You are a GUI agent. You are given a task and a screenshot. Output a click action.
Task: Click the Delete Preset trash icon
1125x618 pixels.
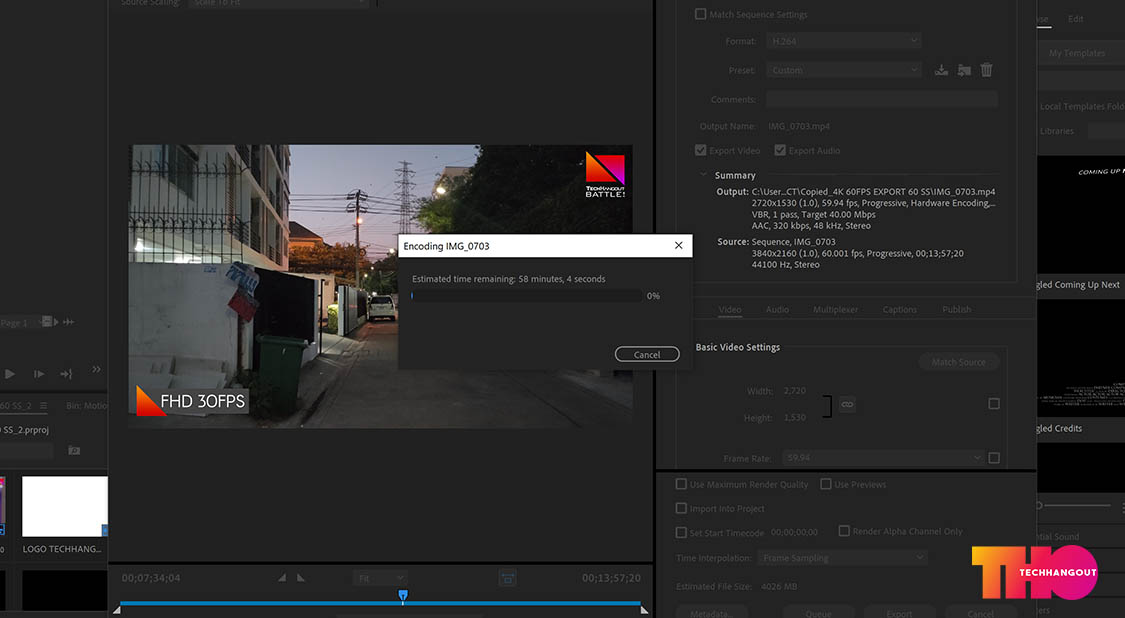click(987, 70)
